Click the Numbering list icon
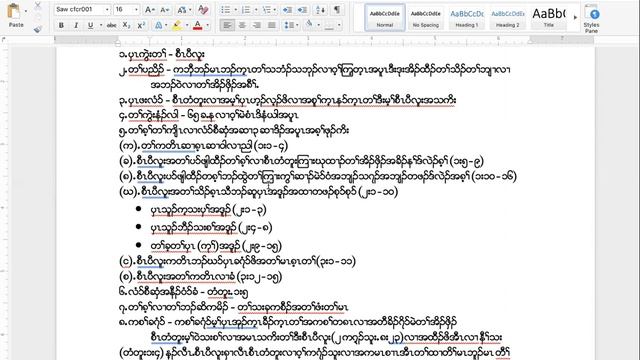This screenshot has width=640, height=360. tap(246, 10)
